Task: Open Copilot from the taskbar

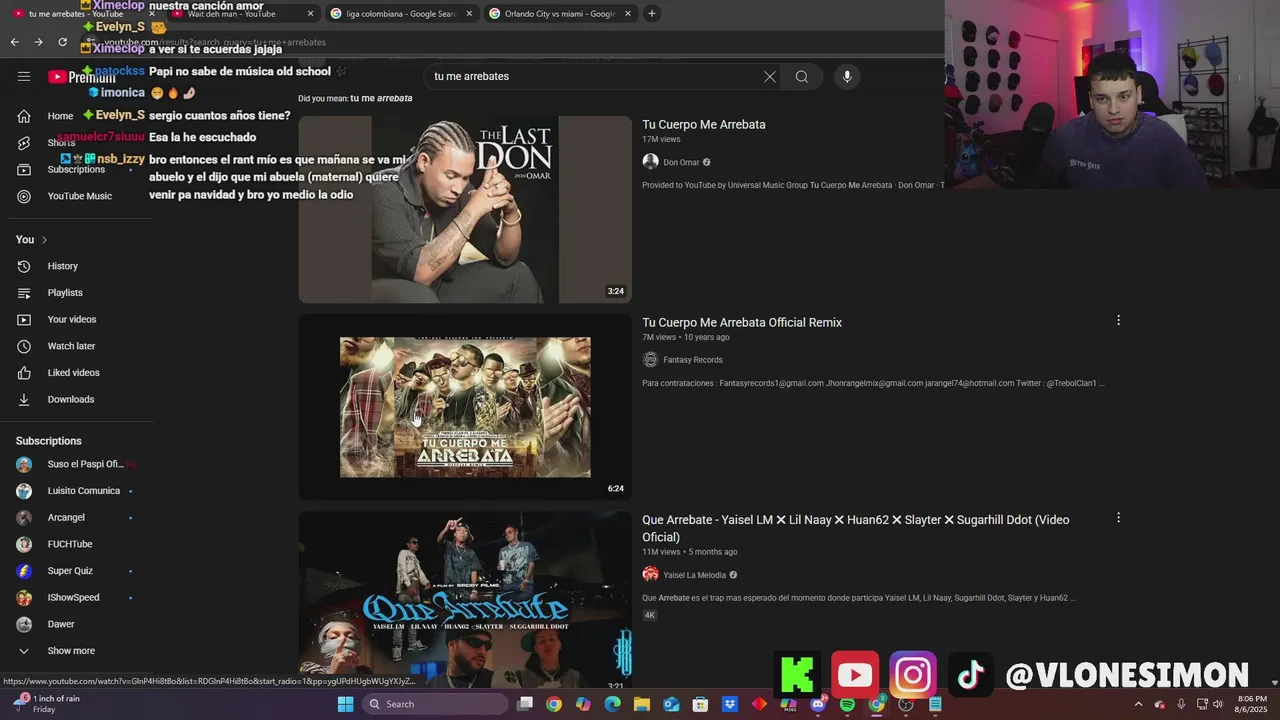Action: (583, 704)
